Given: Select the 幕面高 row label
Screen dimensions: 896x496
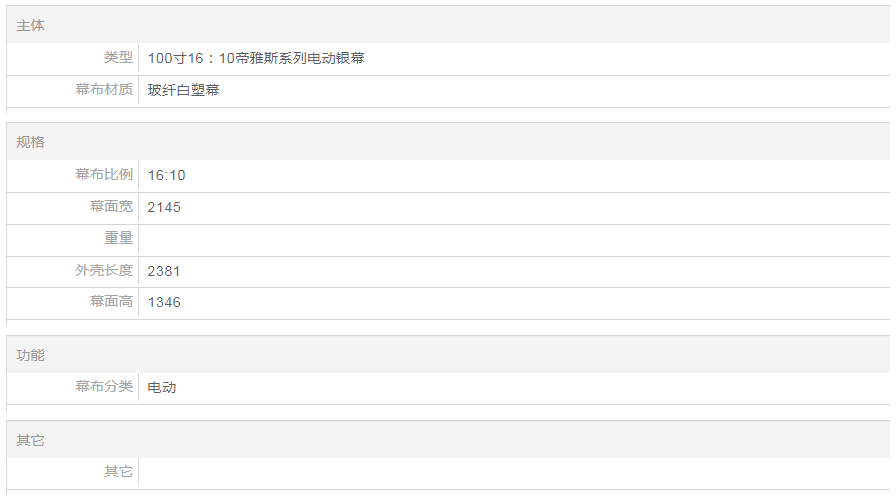Looking at the screenshot, I should (111, 302).
